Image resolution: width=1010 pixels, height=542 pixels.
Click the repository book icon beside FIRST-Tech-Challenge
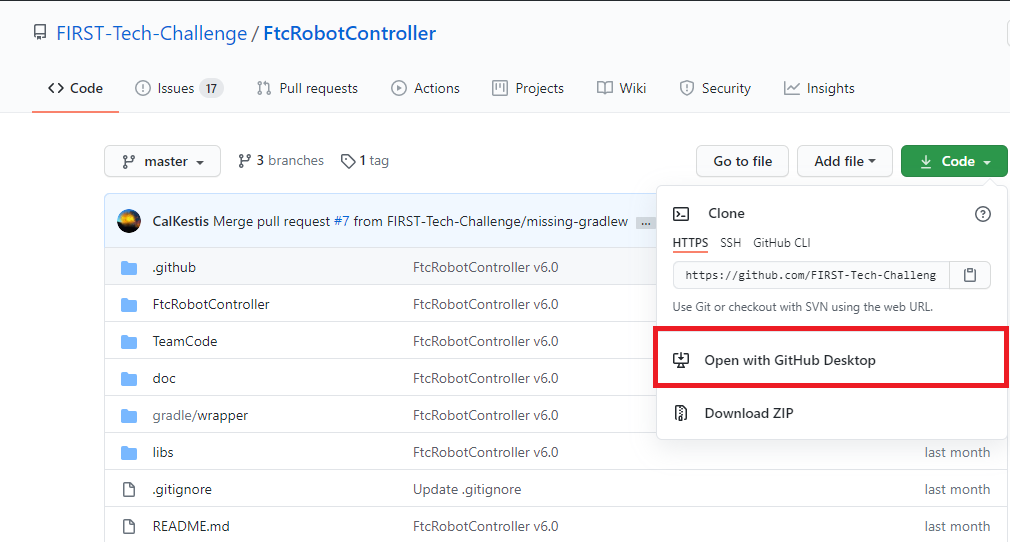click(x=40, y=32)
